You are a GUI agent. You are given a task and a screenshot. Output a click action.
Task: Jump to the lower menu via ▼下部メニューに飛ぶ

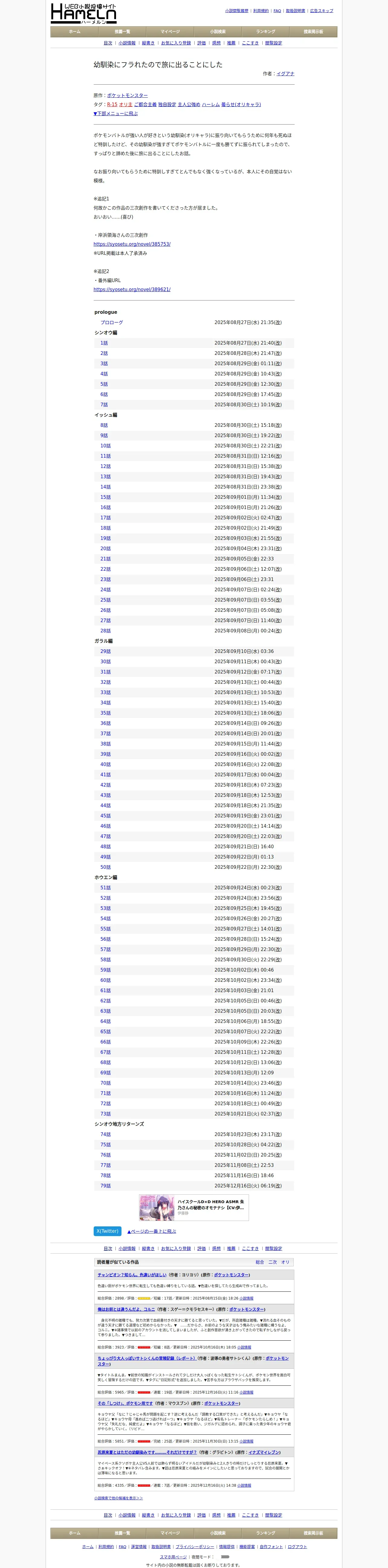[115, 113]
